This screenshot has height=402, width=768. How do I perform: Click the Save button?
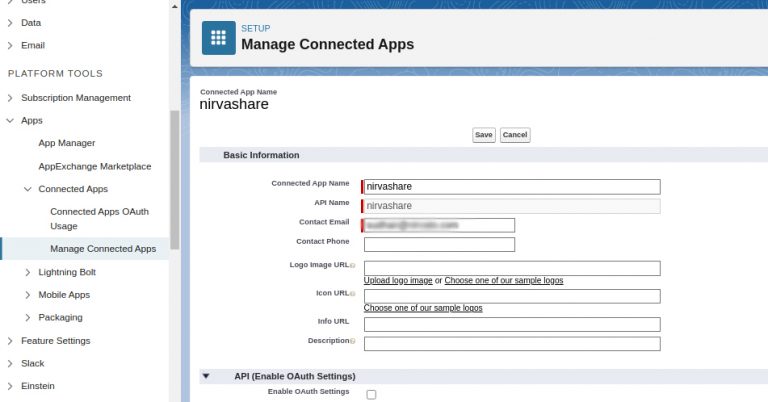click(483, 135)
